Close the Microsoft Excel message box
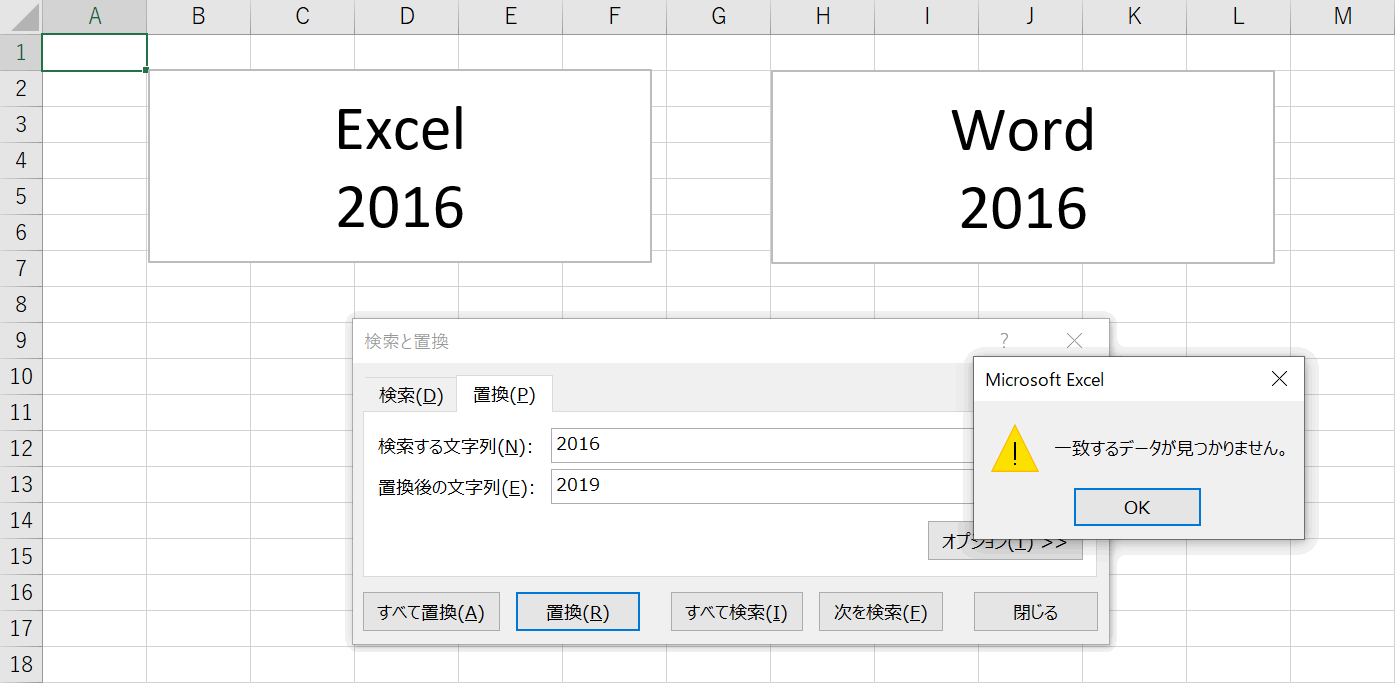1395x683 pixels. pos(1279,379)
